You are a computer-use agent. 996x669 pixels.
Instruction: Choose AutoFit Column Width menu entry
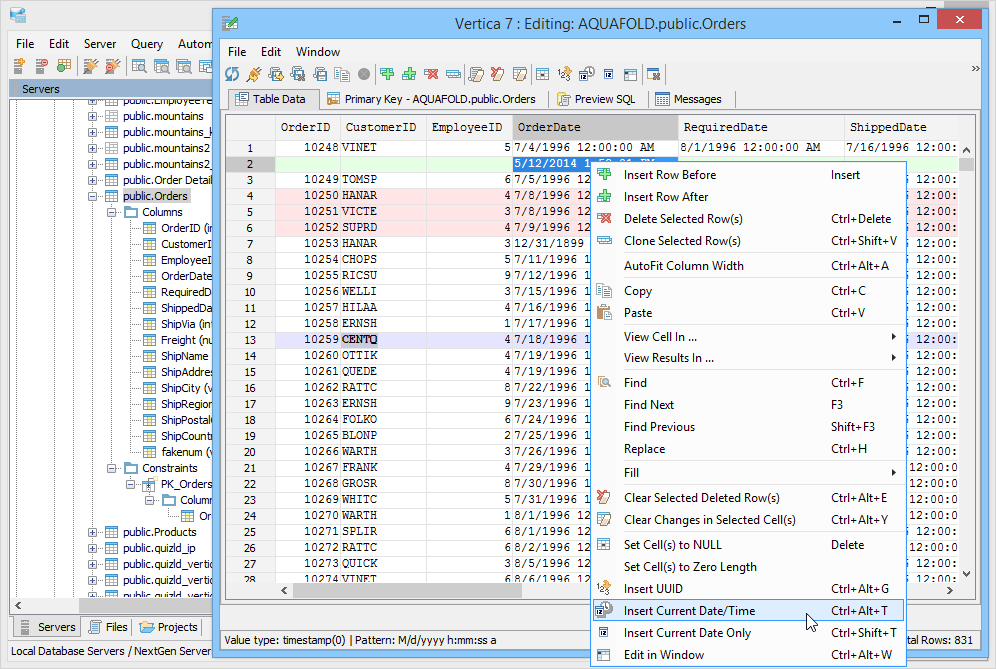748,266
